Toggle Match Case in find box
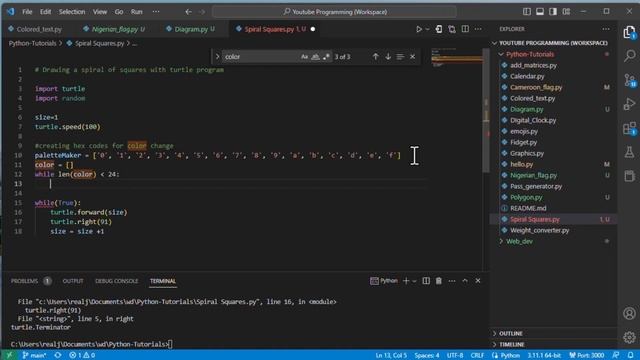Viewport: 640px width, 360px height. pos(304,57)
